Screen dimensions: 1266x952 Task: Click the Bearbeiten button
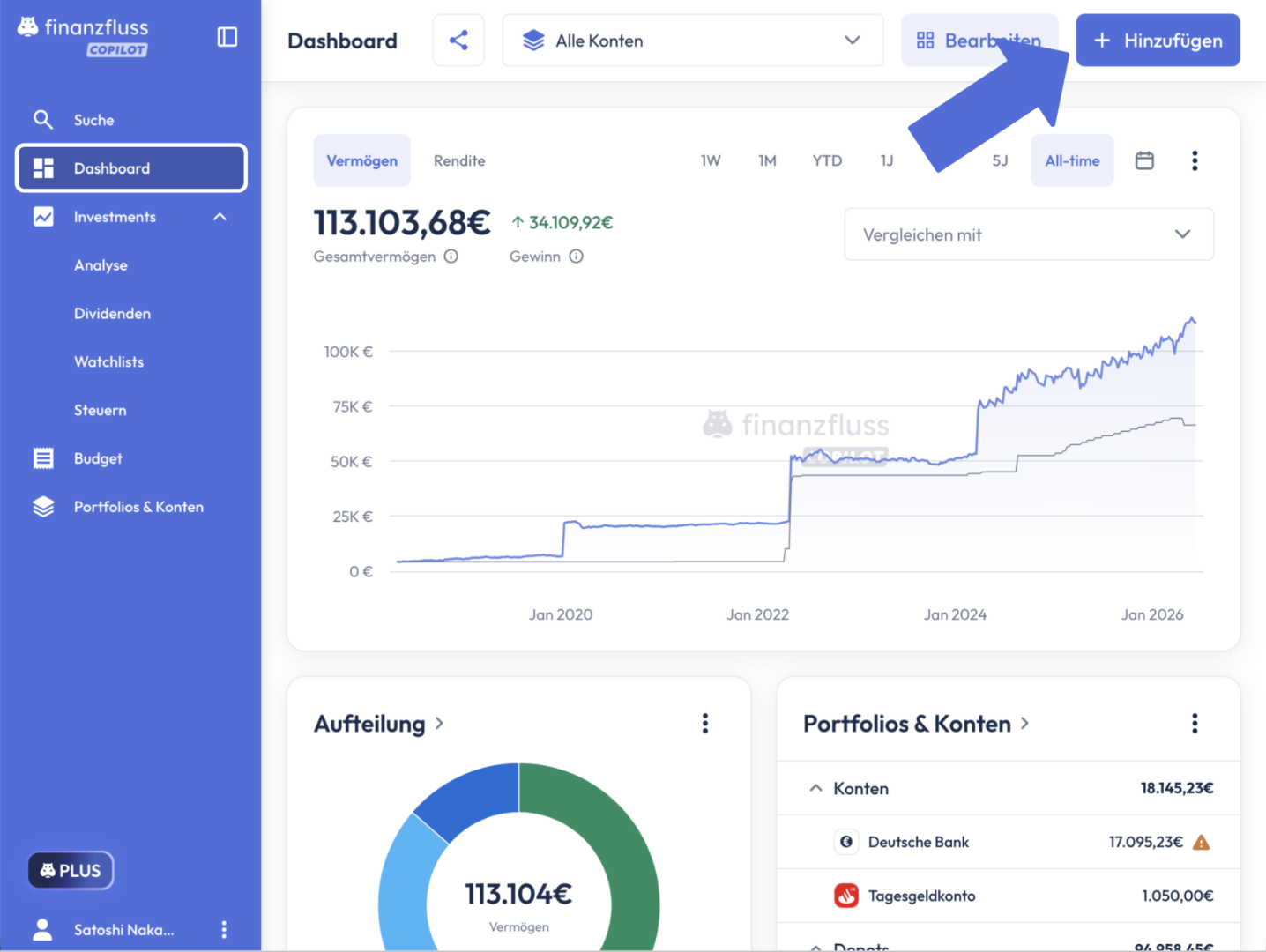(979, 41)
